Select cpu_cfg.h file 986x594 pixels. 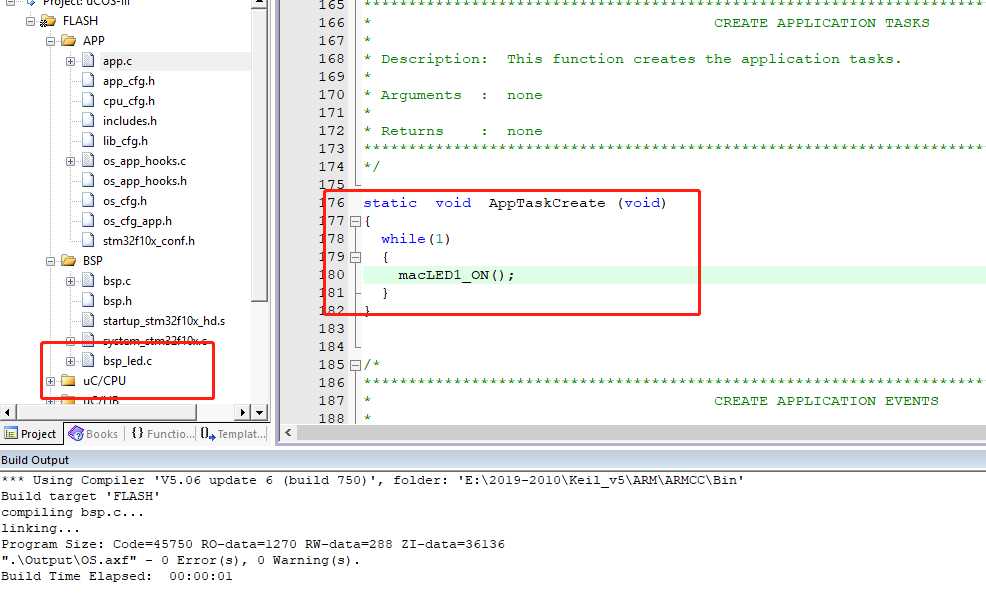pyautogui.click(x=129, y=101)
